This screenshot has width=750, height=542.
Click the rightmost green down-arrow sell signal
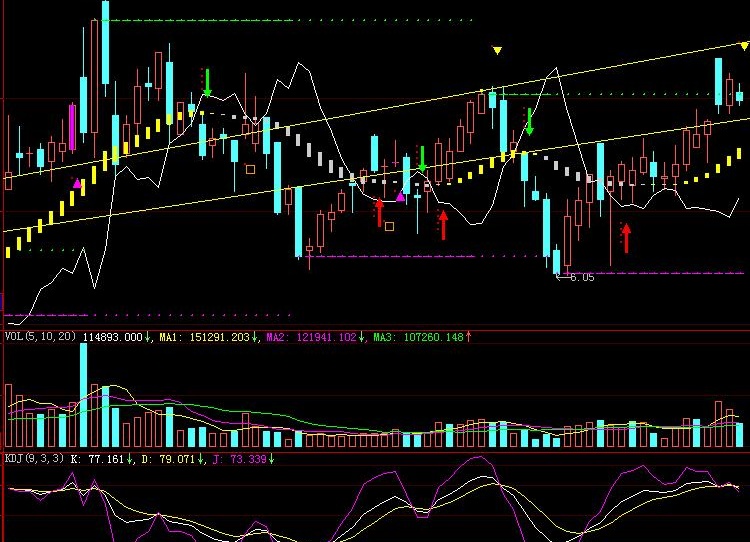click(x=529, y=122)
